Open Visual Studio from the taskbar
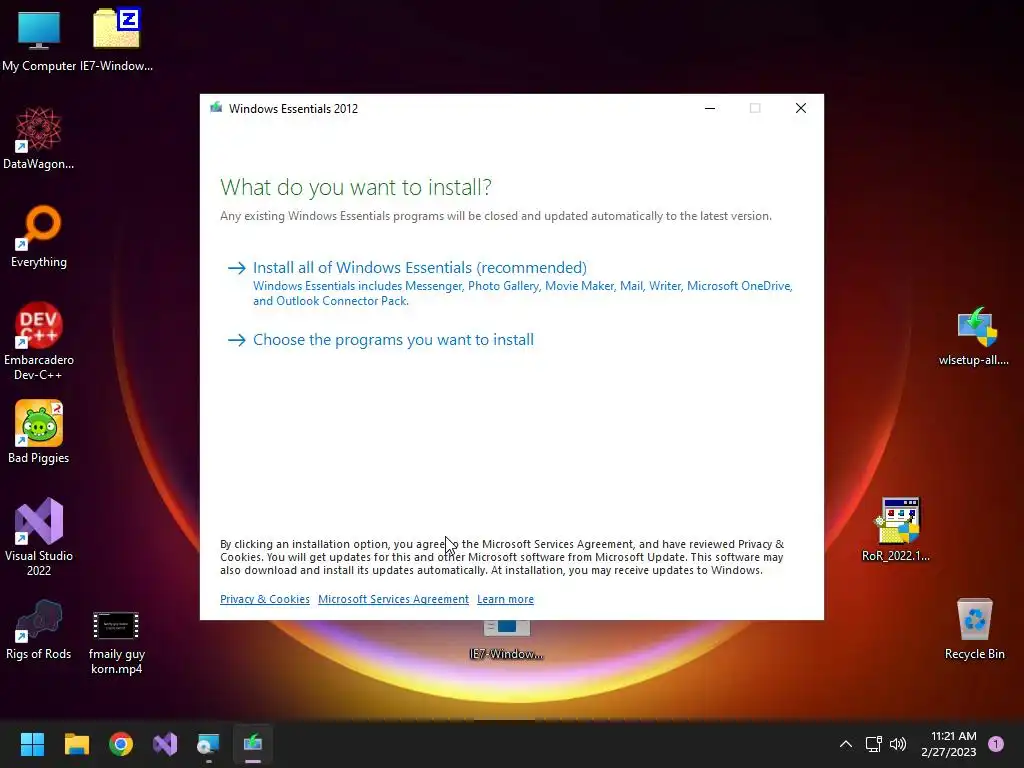 (x=165, y=744)
